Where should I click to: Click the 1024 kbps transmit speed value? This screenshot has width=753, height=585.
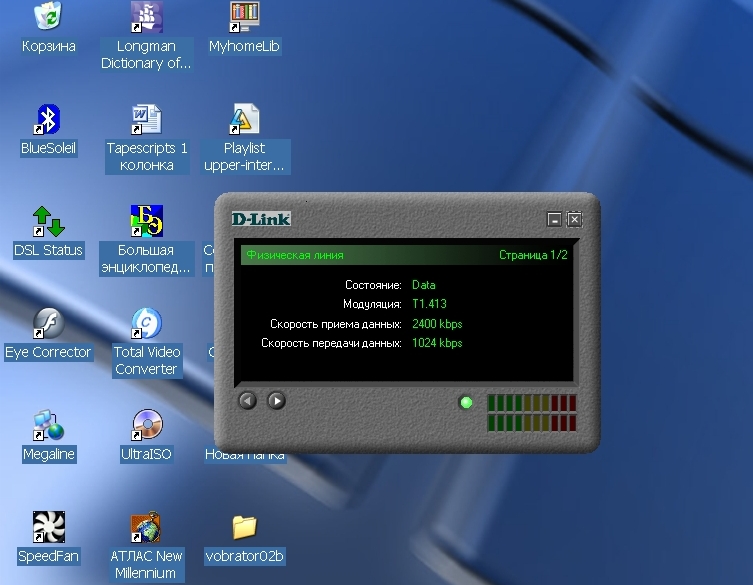coord(437,343)
